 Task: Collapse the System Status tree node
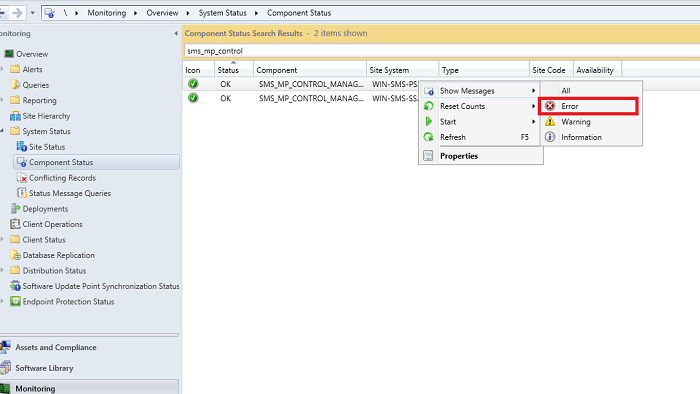2,131
